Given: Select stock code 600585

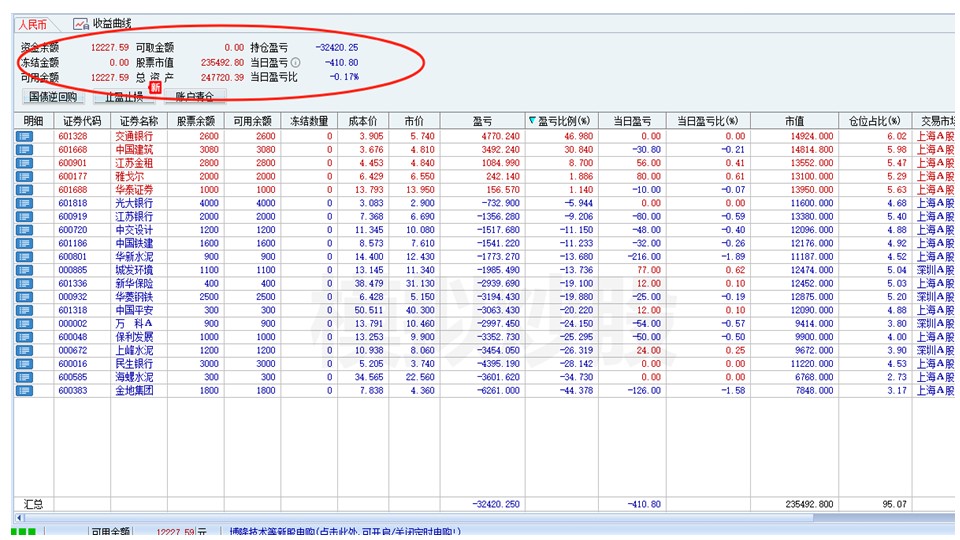Looking at the screenshot, I should 73,377.
